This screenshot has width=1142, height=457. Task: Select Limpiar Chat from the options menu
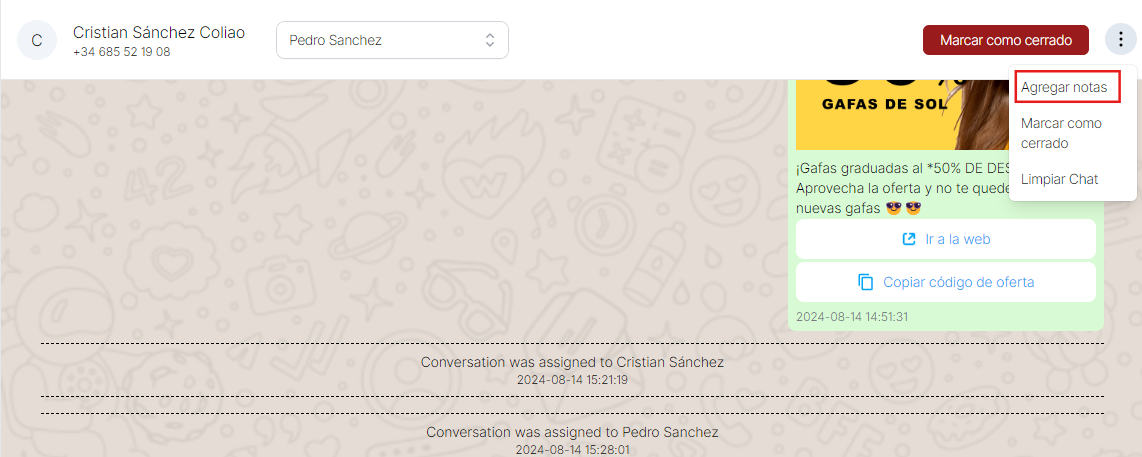pos(1059,179)
